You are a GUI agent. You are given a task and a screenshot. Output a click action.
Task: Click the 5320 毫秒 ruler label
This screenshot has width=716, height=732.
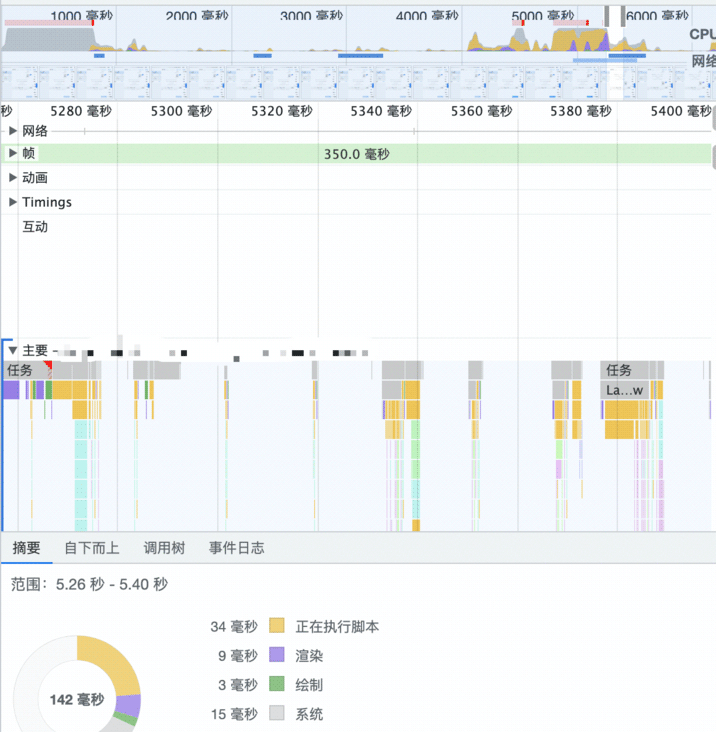tap(281, 111)
